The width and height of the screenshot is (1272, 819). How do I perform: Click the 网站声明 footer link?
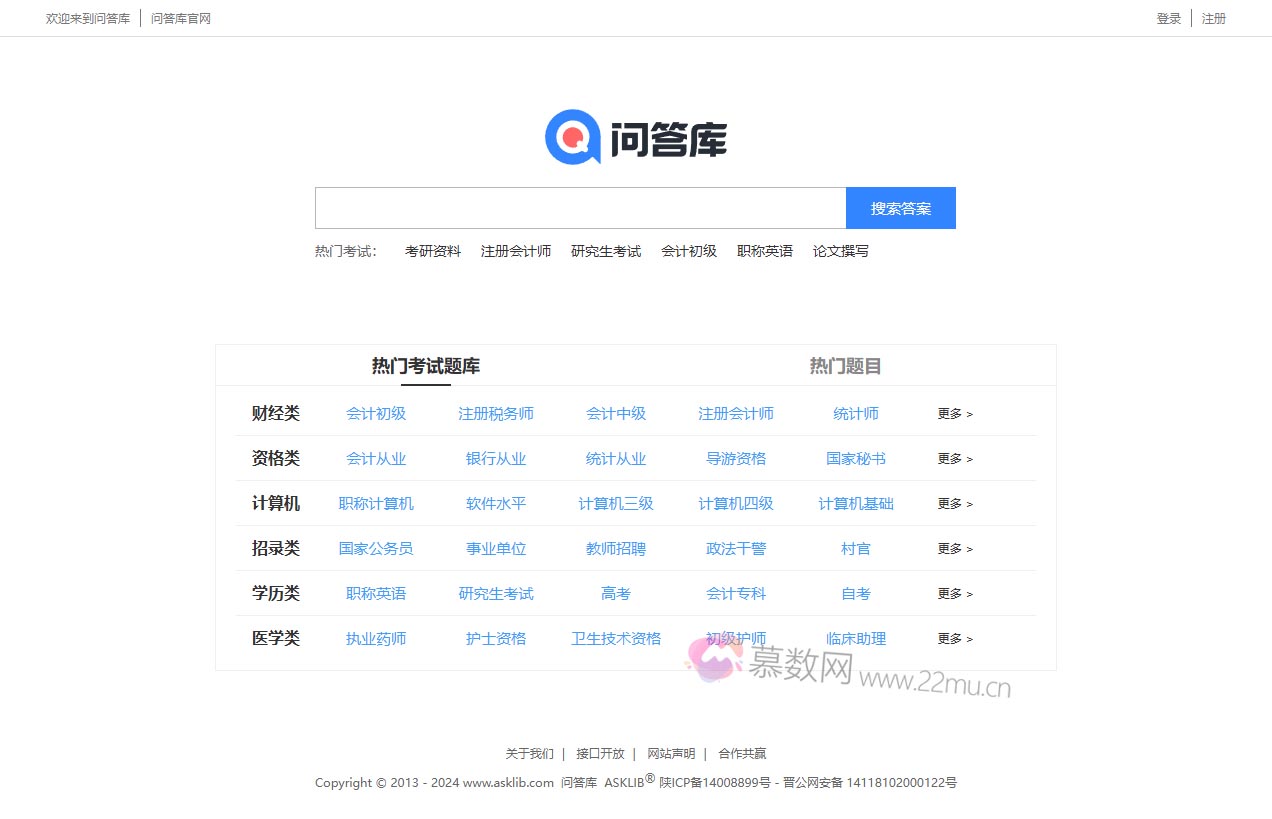[672, 753]
